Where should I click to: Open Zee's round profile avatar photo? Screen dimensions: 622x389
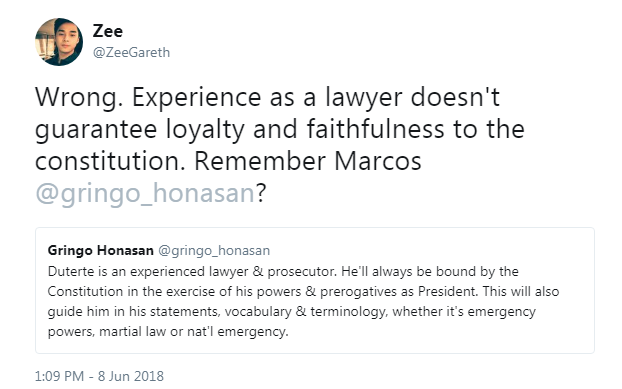(x=59, y=42)
